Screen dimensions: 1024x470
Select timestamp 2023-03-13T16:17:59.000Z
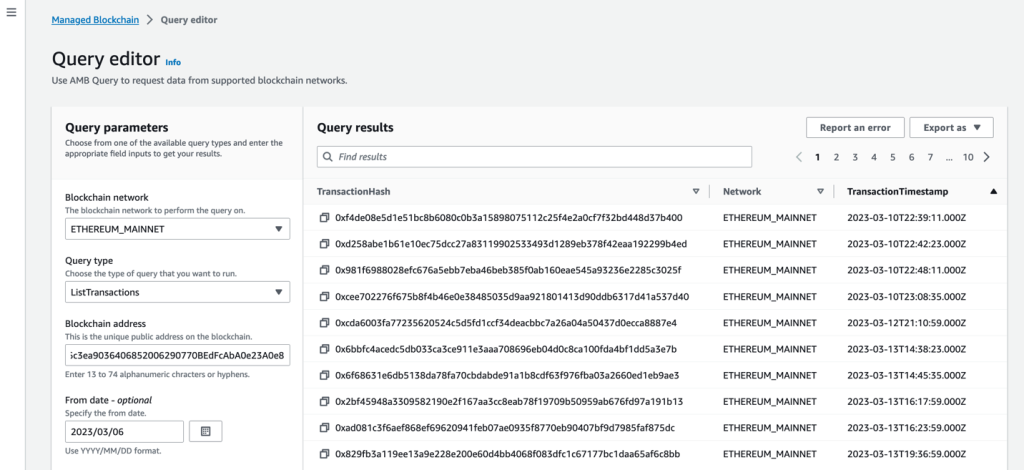[906, 401]
